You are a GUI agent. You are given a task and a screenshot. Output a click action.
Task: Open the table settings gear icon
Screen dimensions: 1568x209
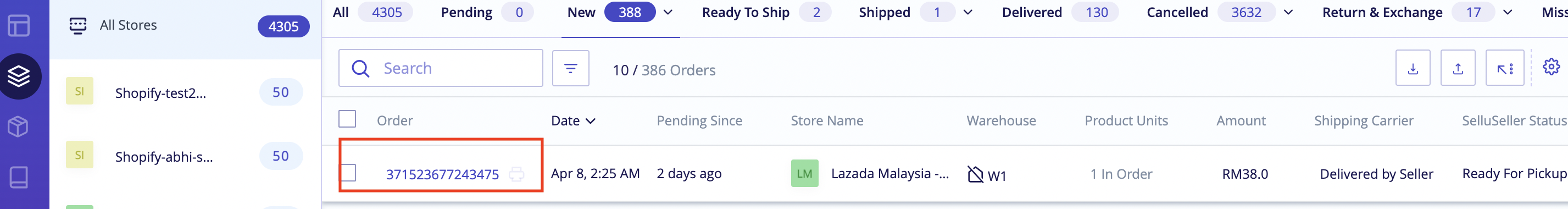click(1551, 67)
